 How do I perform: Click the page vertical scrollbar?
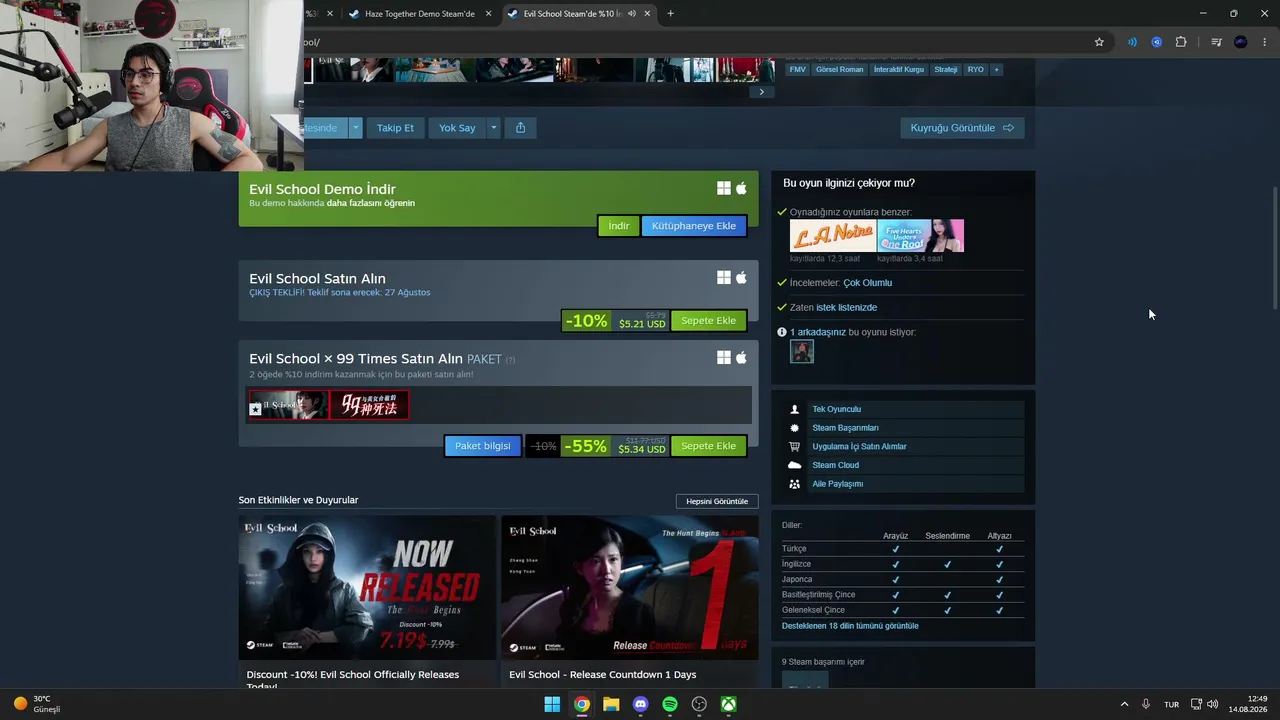[x=1275, y=250]
